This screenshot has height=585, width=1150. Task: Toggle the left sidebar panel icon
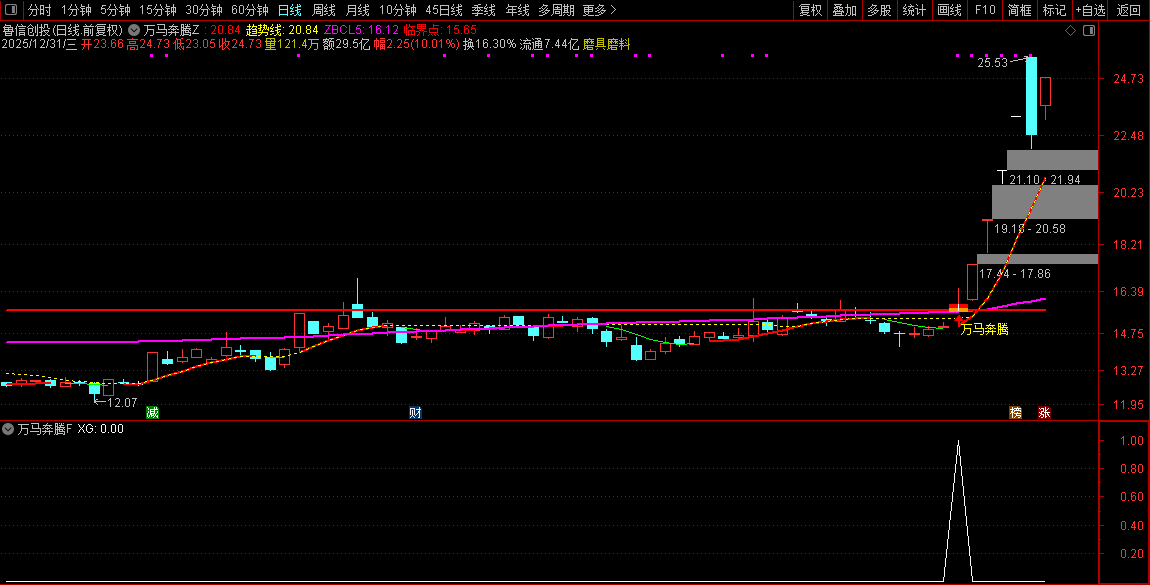10,10
